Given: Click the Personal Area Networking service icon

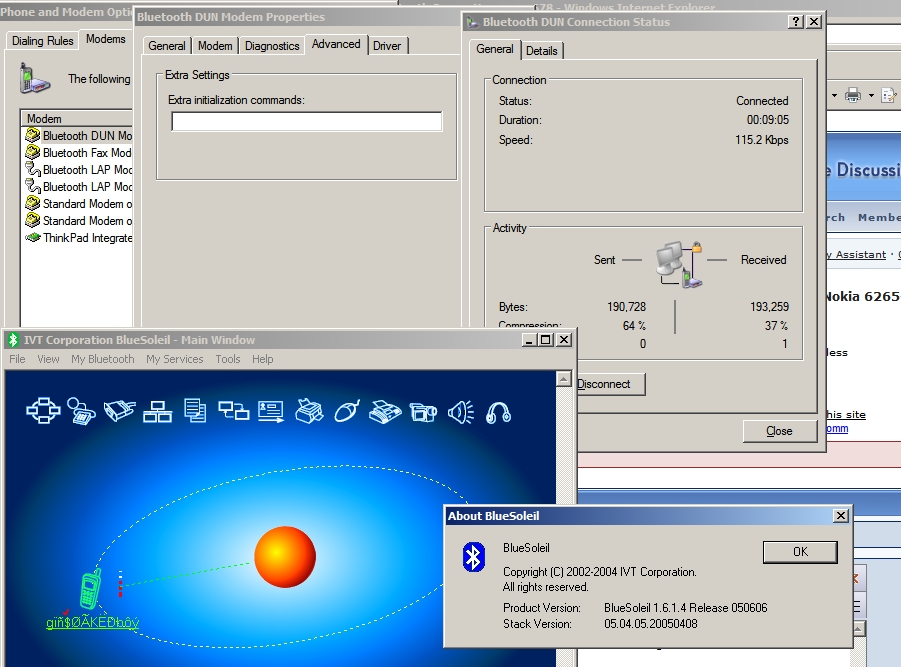Looking at the screenshot, I should point(43,411).
